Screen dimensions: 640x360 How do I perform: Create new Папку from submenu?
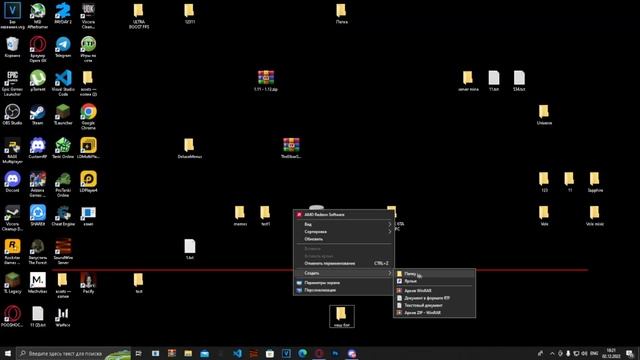(435, 274)
